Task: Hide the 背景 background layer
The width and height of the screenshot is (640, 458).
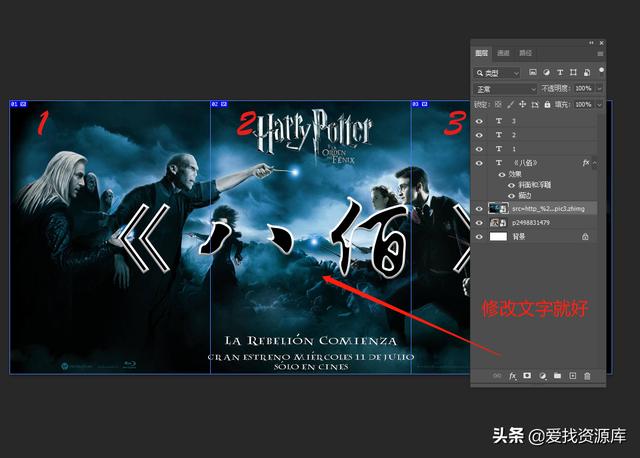Action: (x=480, y=237)
